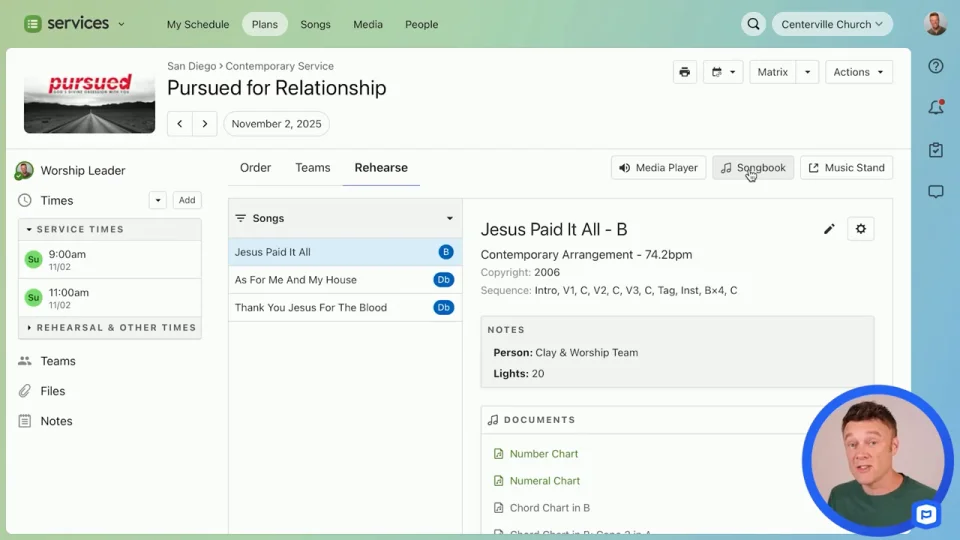Viewport: 960px width, 540px height.
Task: Print the plan using printer icon
Action: [684, 72]
